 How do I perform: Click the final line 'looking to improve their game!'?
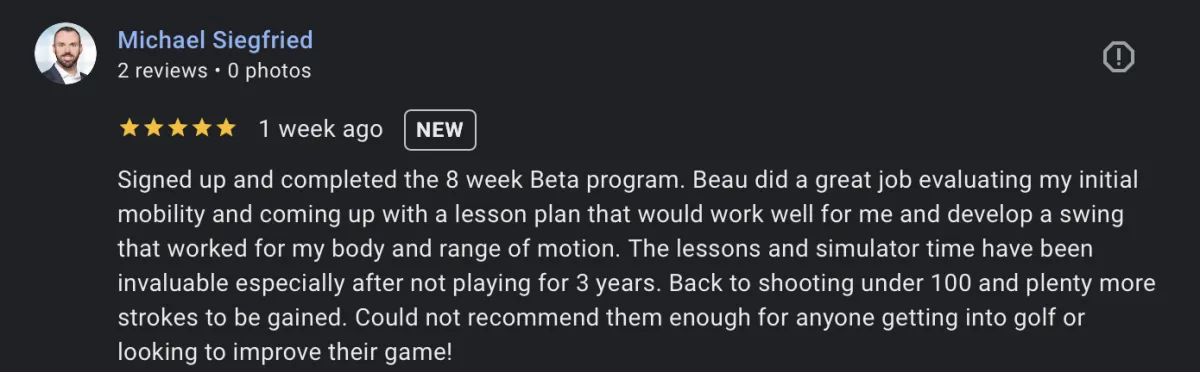pos(285,351)
